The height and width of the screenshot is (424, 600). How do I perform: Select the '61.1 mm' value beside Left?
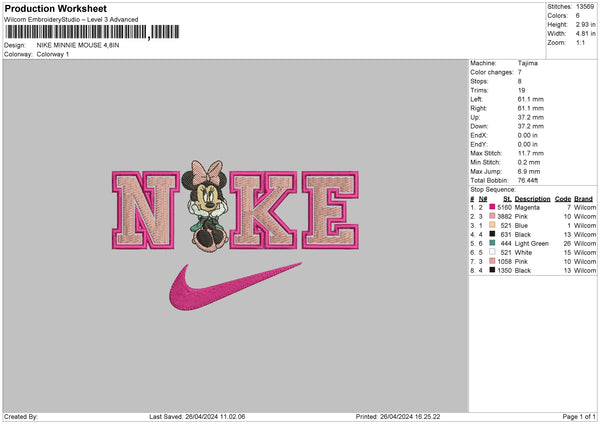[x=531, y=99]
